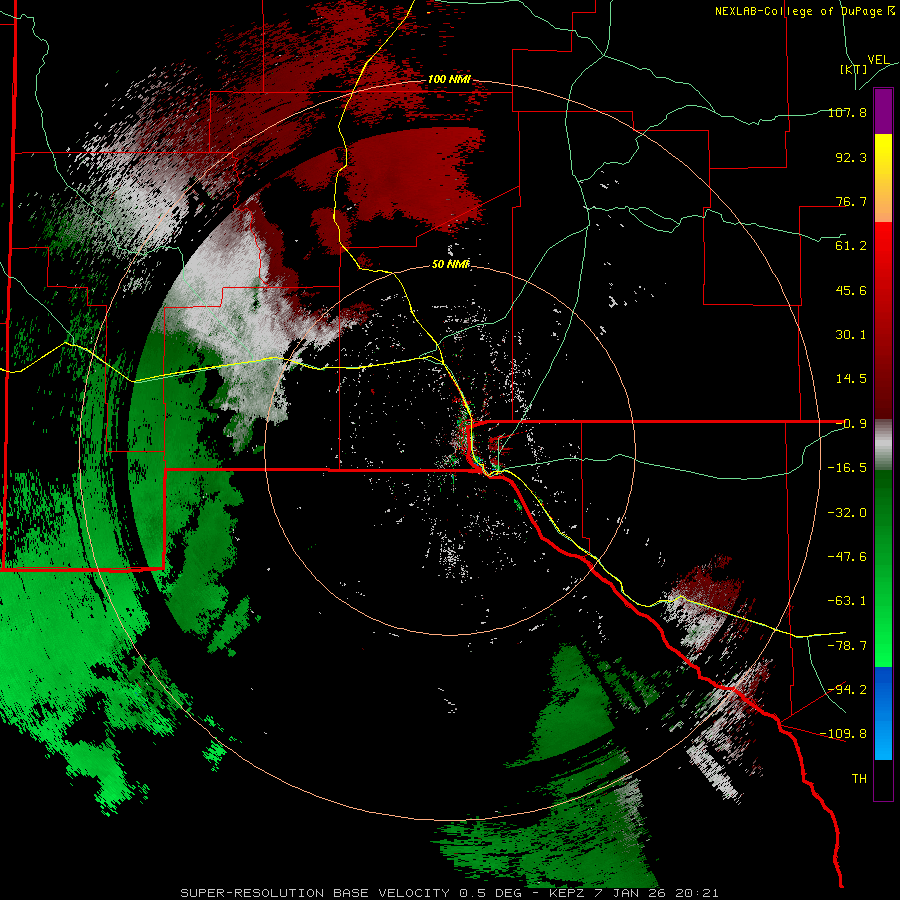Click the -63.1 legend value
Screen dimensions: 900x900
(x=847, y=600)
